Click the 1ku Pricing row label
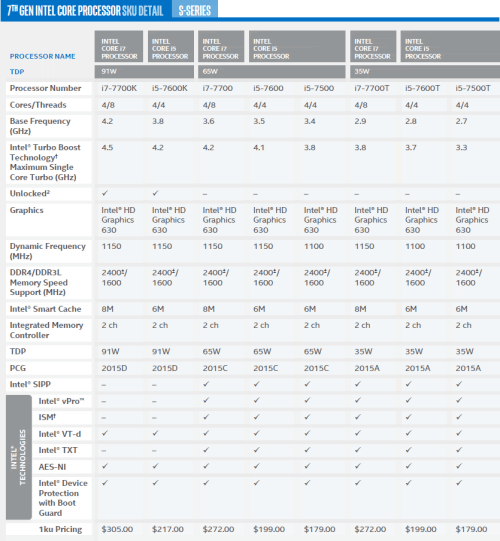500x541 pixels. [x=60, y=529]
